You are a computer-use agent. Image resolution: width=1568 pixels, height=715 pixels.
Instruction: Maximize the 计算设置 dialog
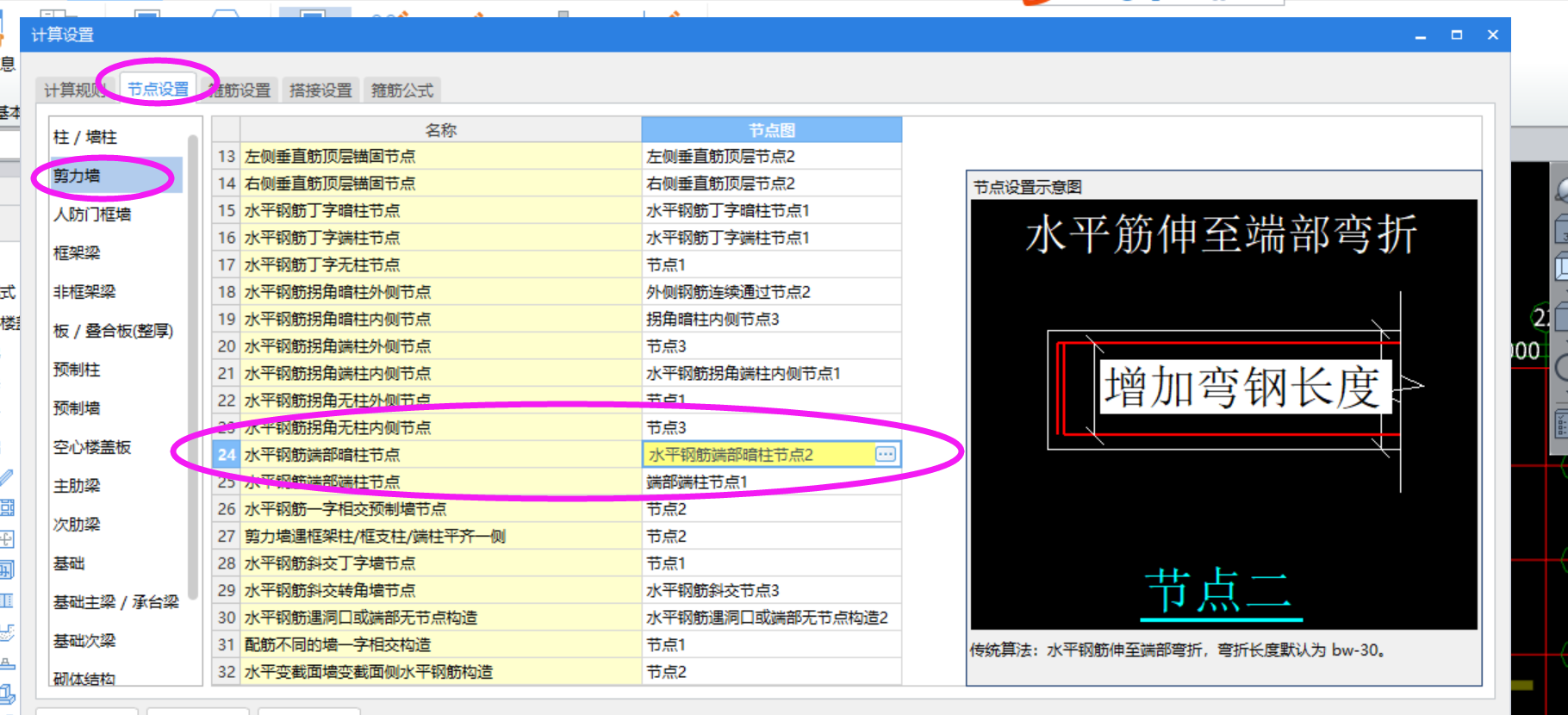point(1457,35)
